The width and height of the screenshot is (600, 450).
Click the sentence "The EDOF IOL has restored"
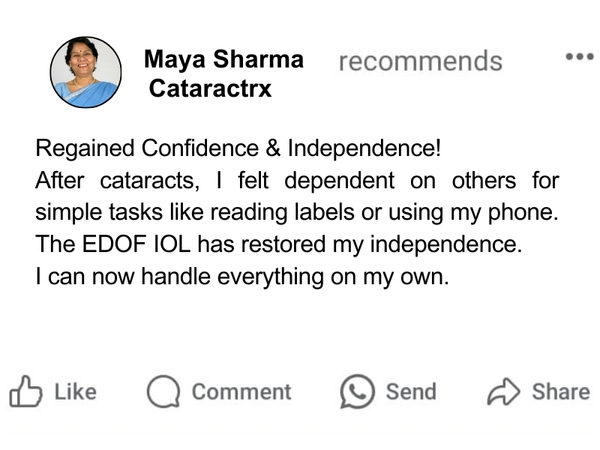[279, 244]
